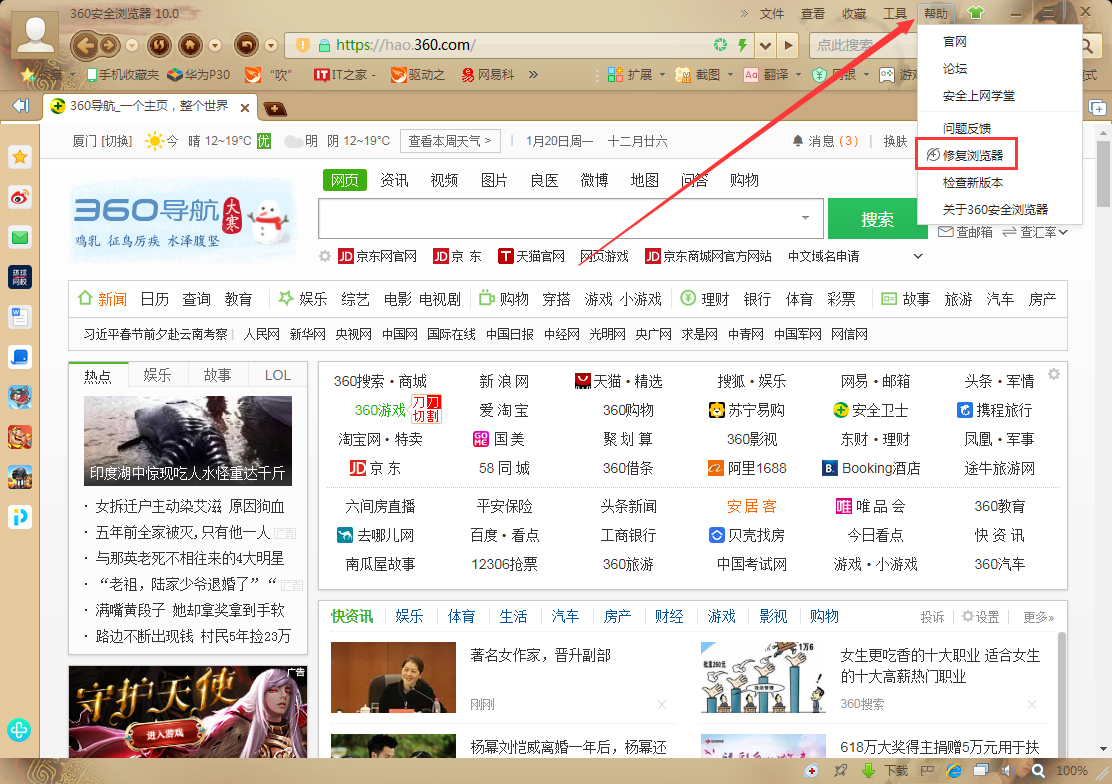Click the download (下载) green arrow icon

pyautogui.click(x=868, y=771)
